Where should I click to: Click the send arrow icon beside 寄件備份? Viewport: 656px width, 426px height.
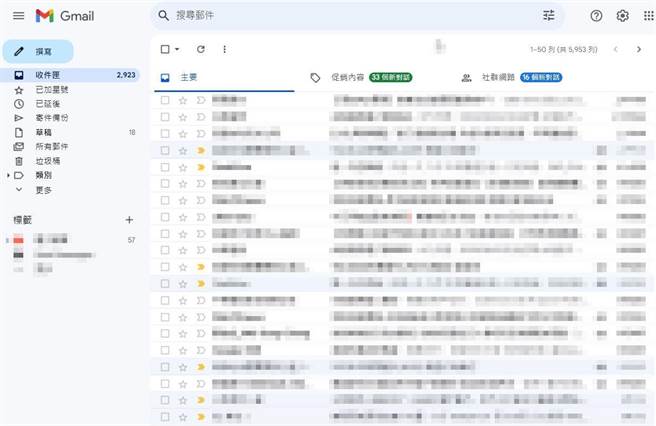(19, 118)
